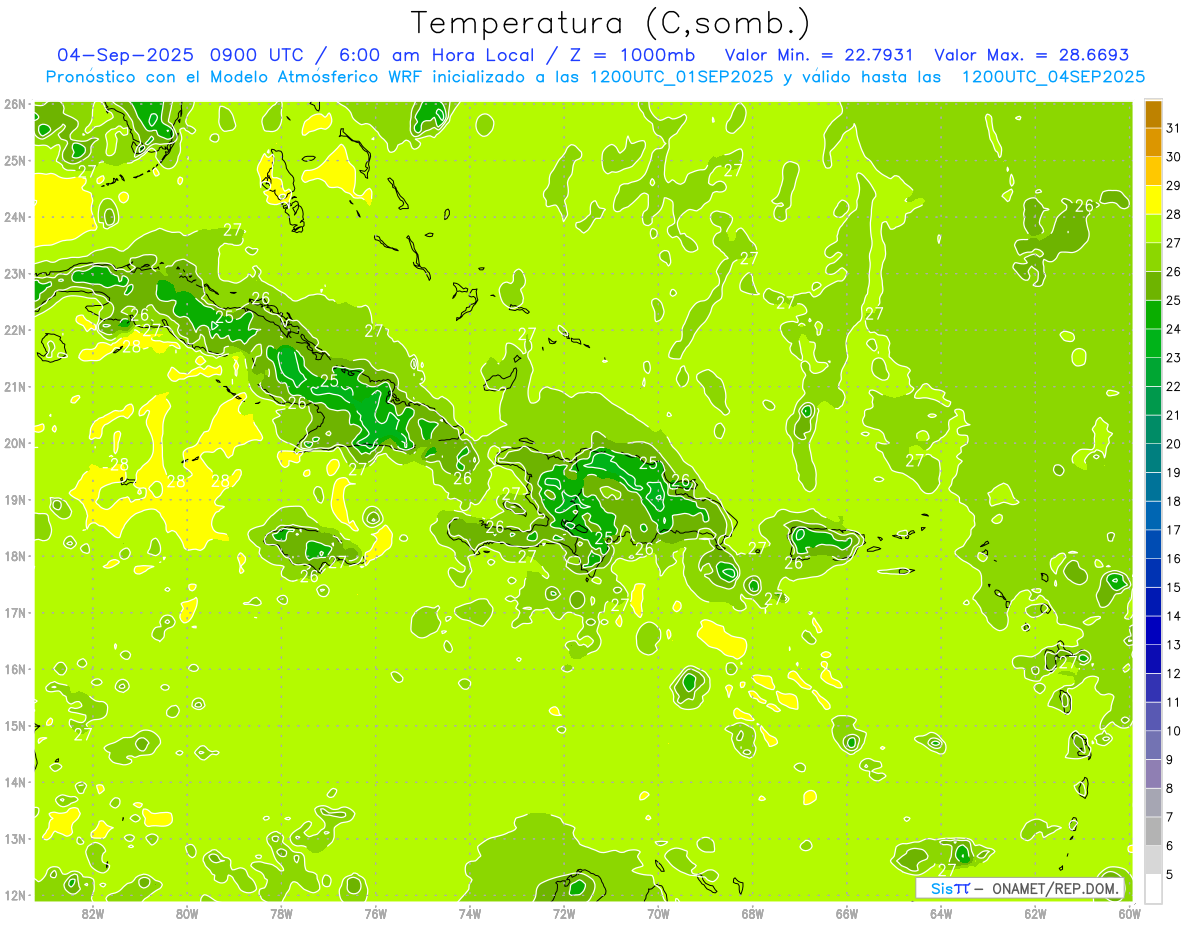The image size is (1200, 927).
Task: Pick the lime legend swatch between 27 and 28
Action: coord(1153,228)
